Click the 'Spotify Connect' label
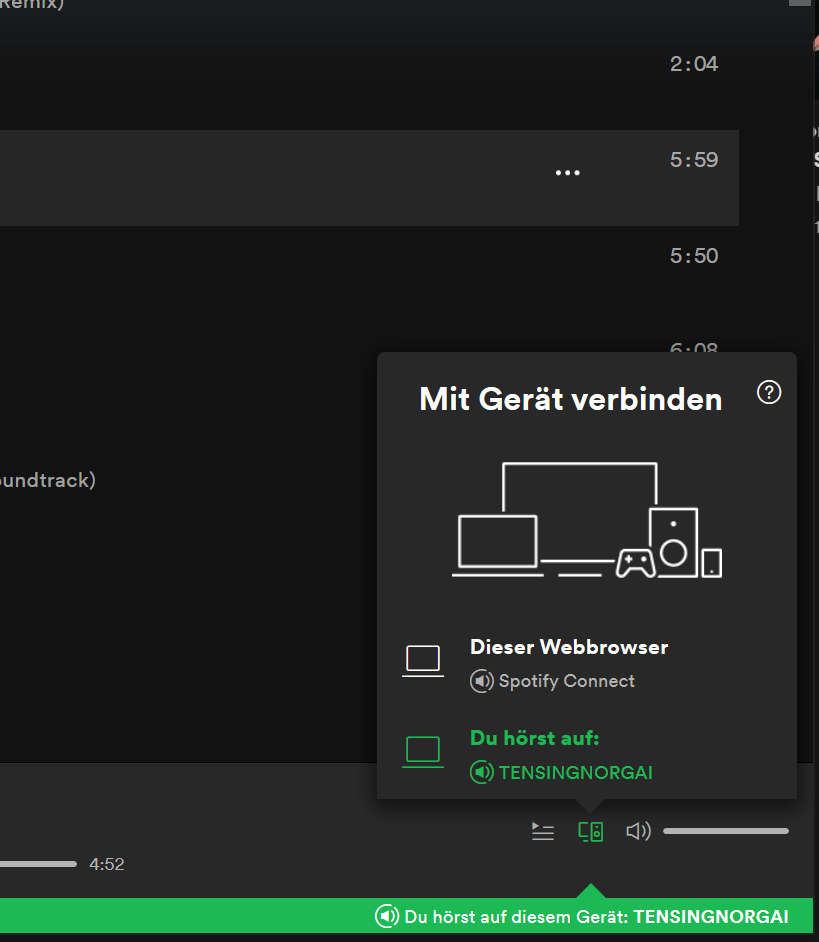Image resolution: width=819 pixels, height=942 pixels. point(566,681)
